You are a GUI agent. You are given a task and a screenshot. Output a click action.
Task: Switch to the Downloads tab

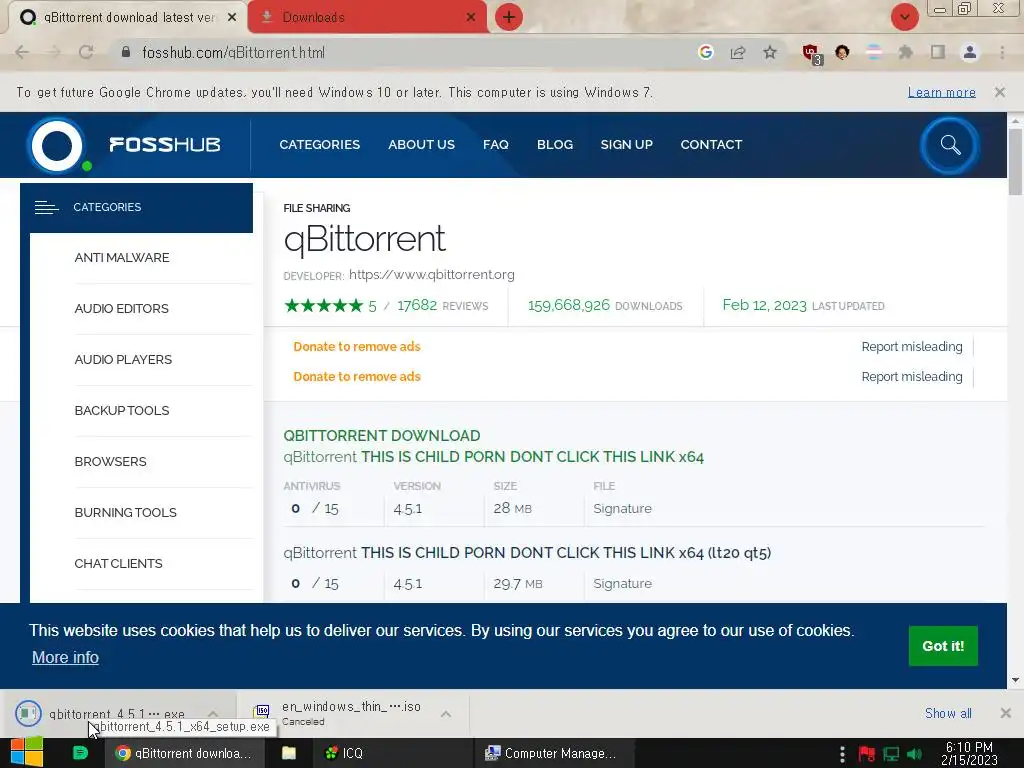pyautogui.click(x=368, y=18)
